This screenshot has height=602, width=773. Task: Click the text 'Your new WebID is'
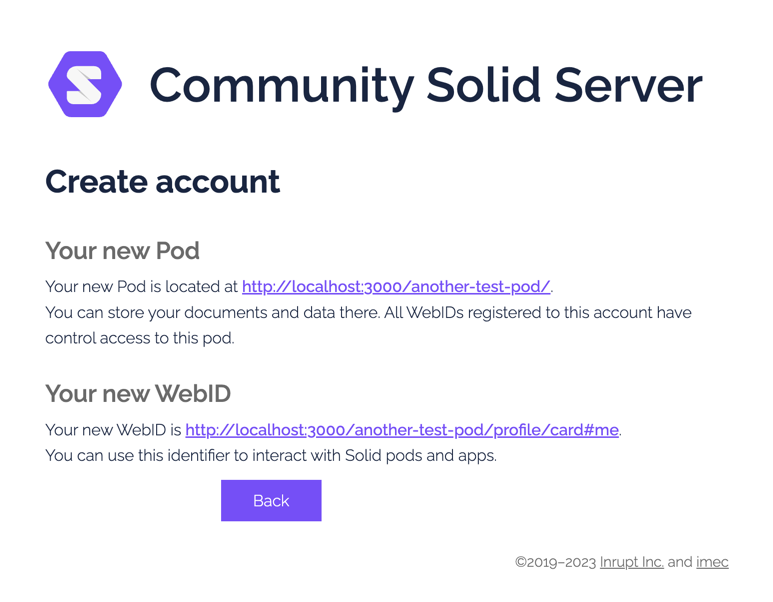(113, 430)
